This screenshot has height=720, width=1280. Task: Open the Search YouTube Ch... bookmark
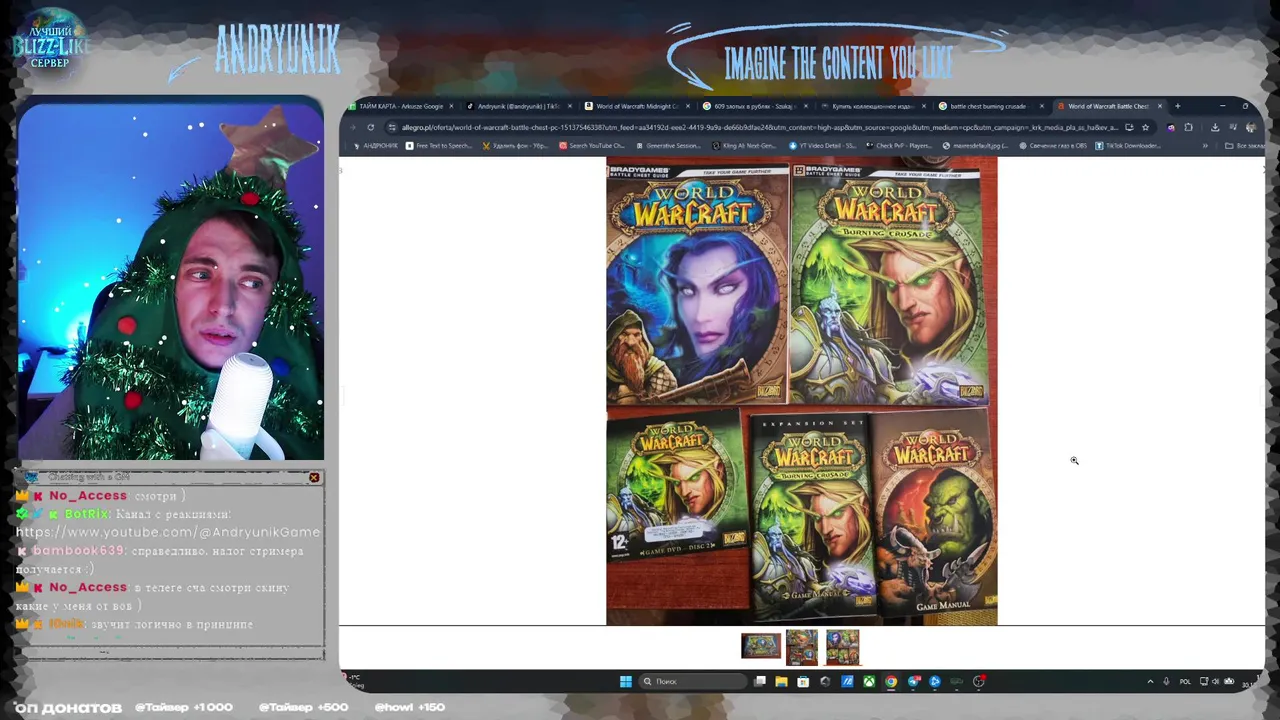pos(592,146)
